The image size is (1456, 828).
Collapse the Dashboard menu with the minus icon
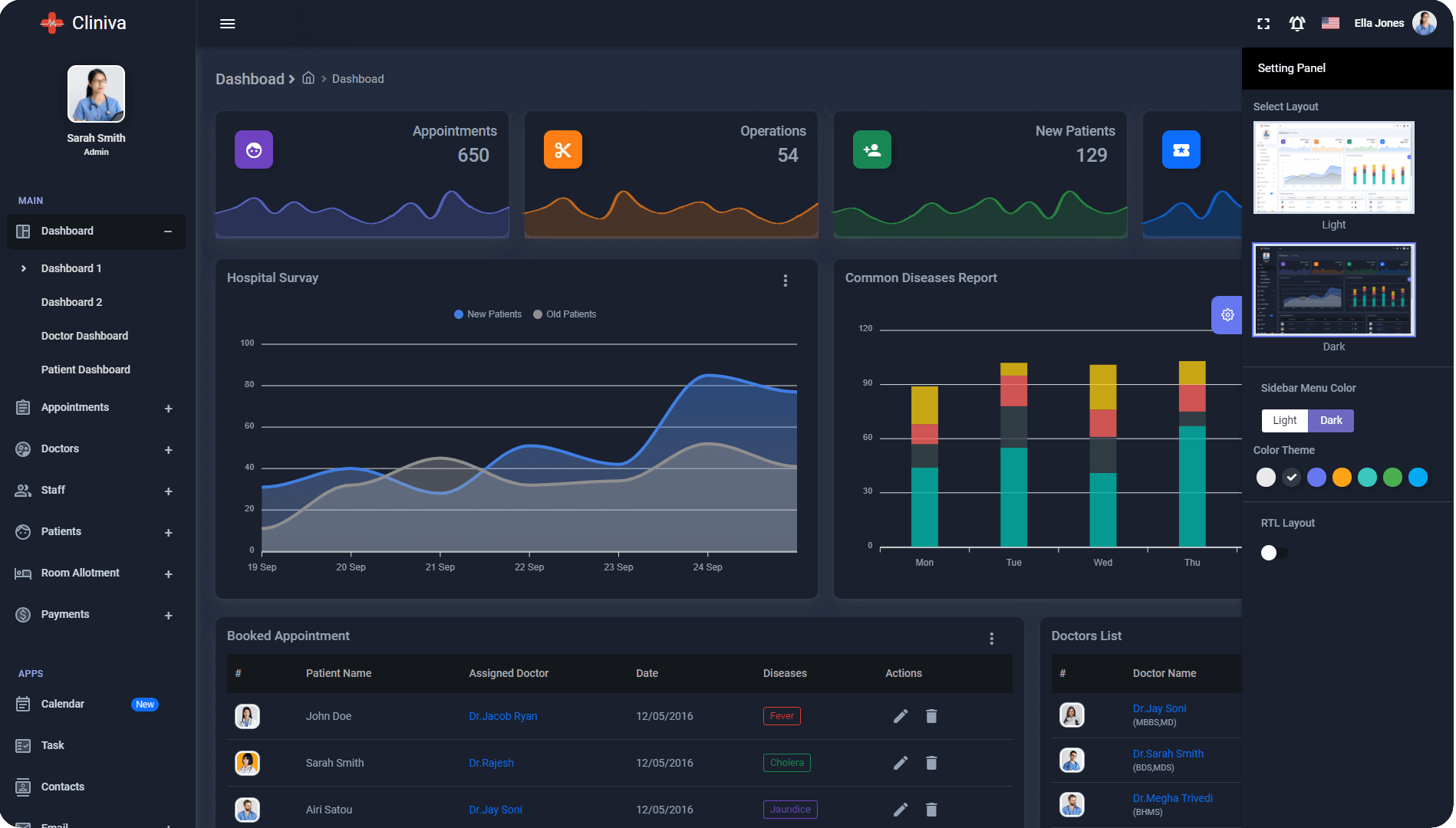pyautogui.click(x=168, y=232)
